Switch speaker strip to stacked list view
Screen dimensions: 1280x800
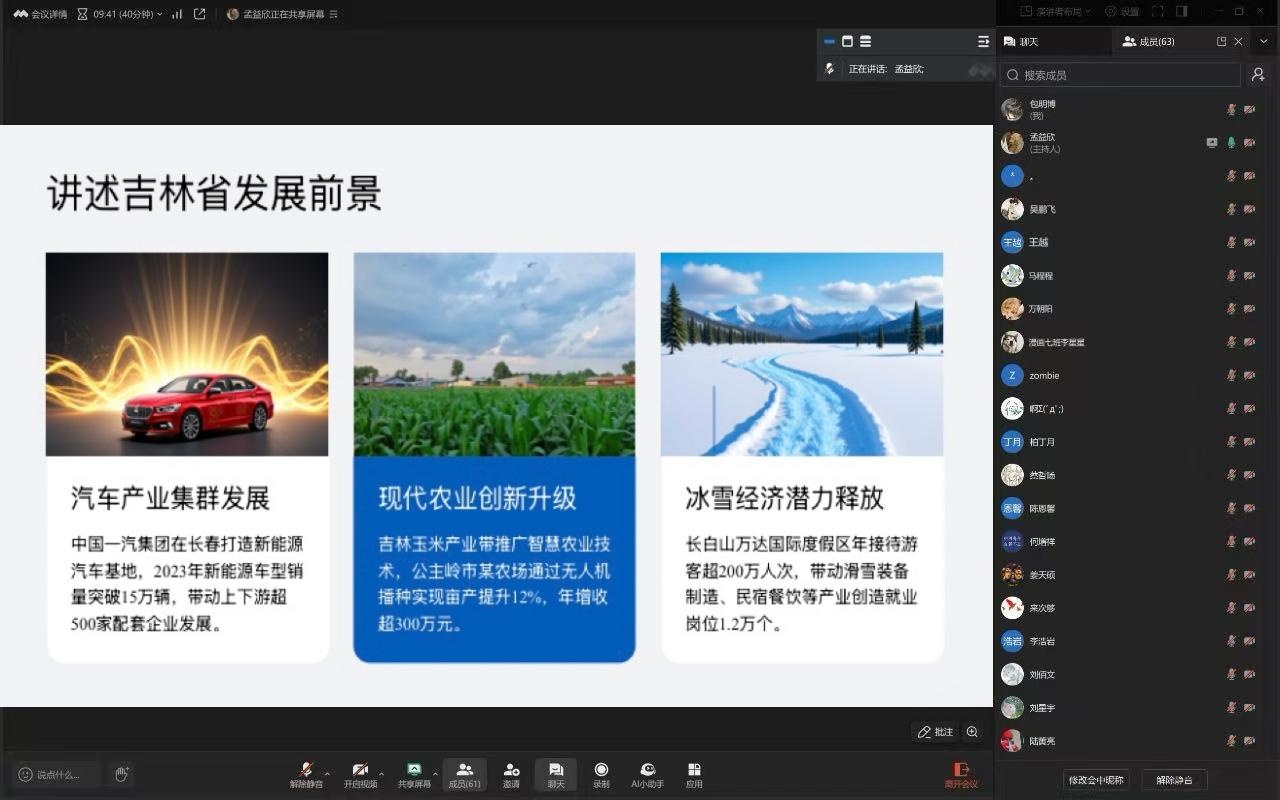(865, 41)
